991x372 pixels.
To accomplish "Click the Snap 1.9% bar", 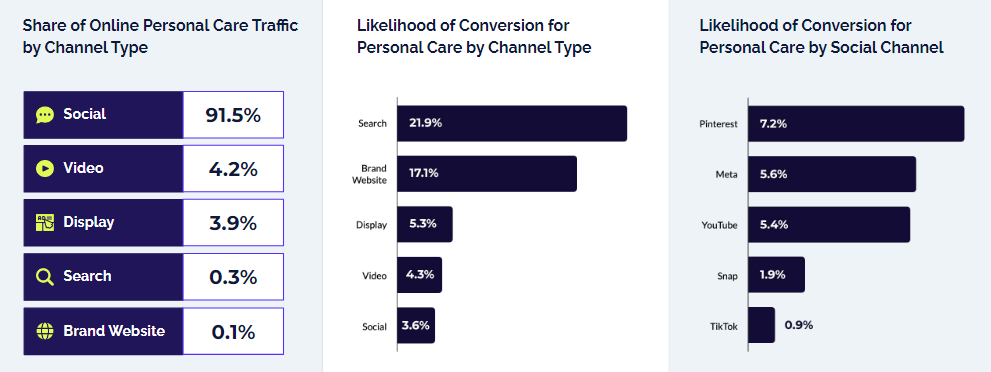I will coord(776,275).
